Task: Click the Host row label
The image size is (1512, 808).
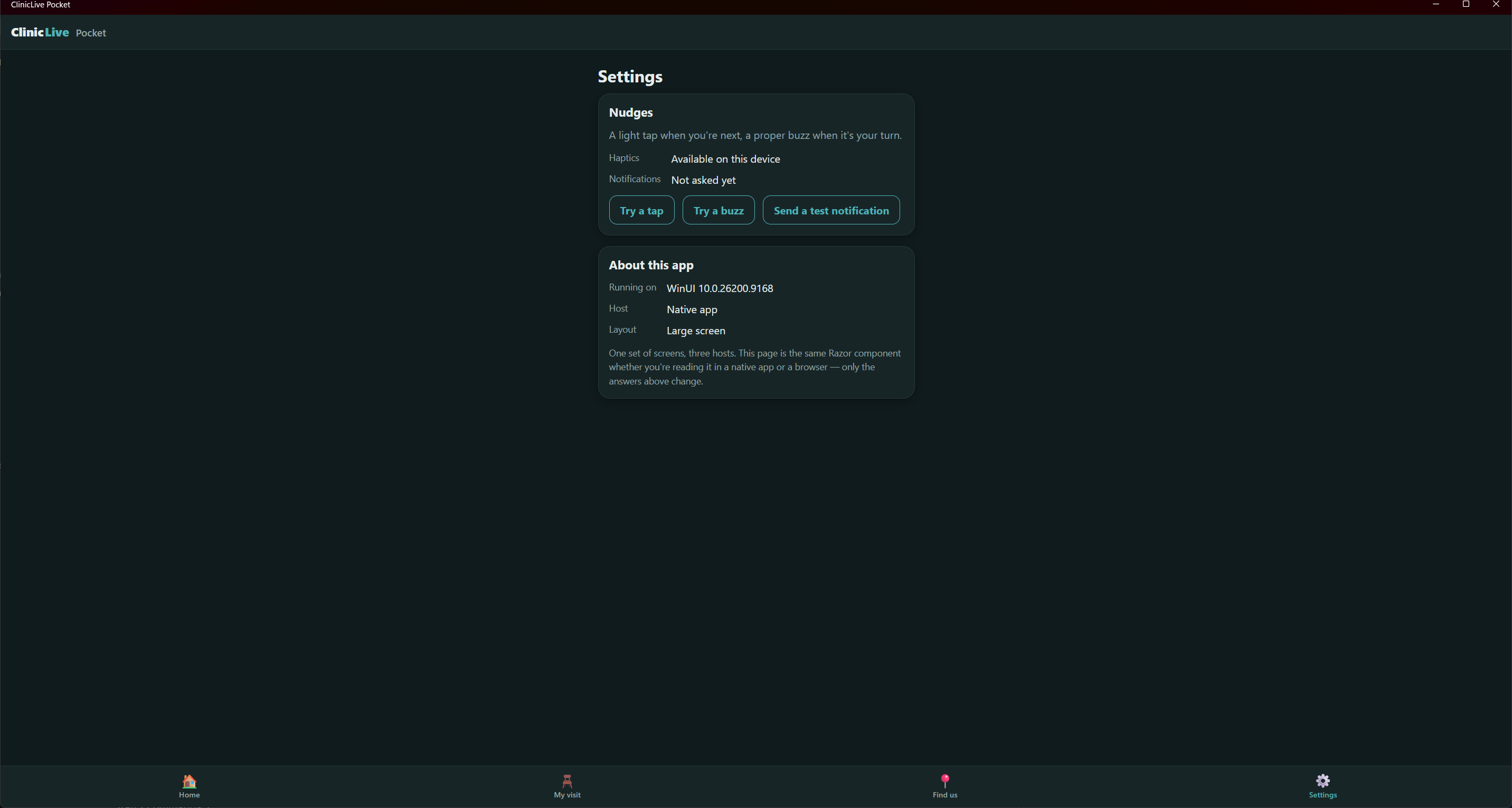Action: pos(618,308)
